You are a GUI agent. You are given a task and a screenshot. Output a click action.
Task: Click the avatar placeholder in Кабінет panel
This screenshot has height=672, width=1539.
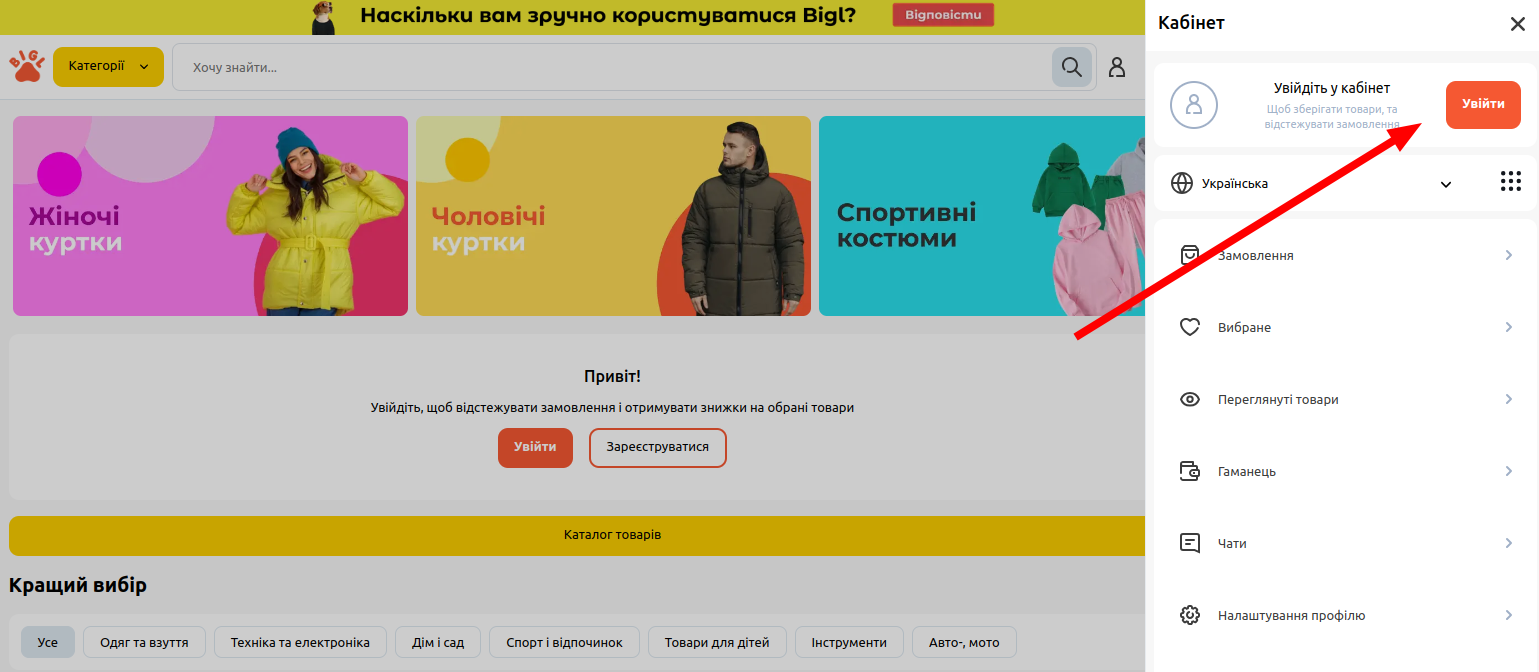(1193, 104)
